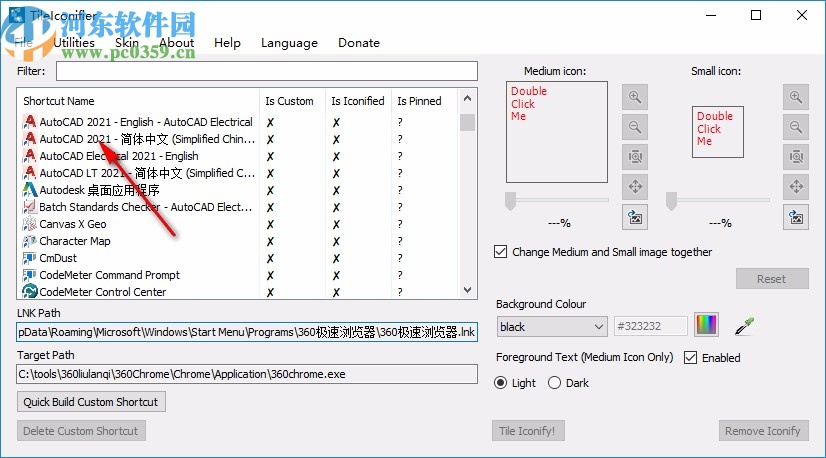
Task: Click the Reset button
Action: click(772, 279)
